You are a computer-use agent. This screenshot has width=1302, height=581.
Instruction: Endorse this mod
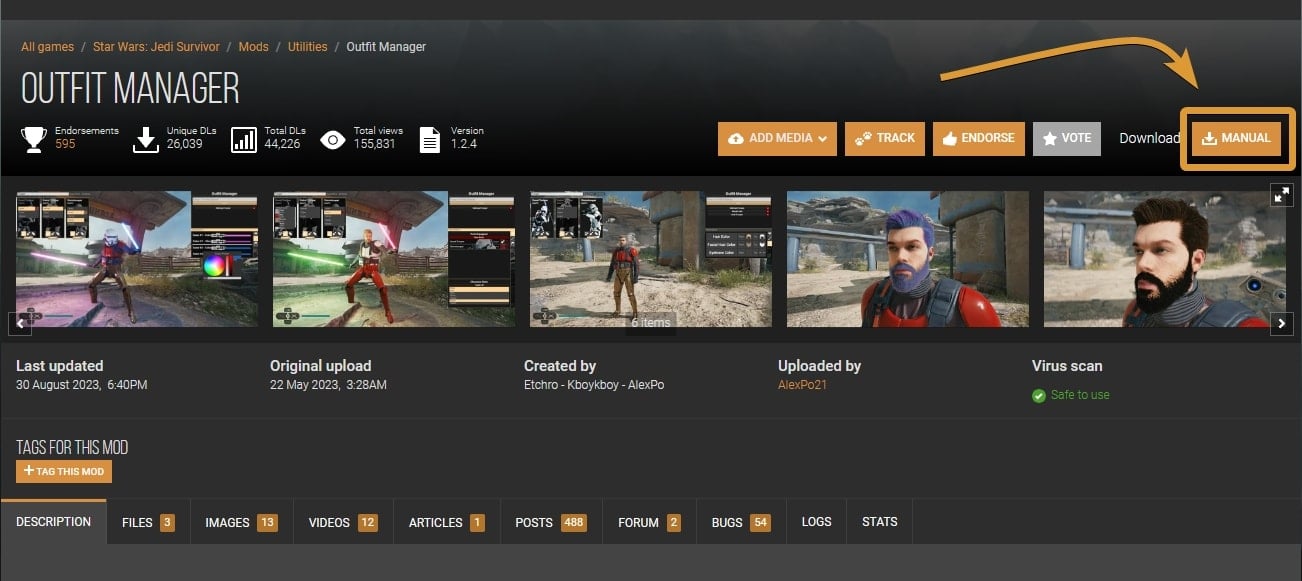click(979, 139)
